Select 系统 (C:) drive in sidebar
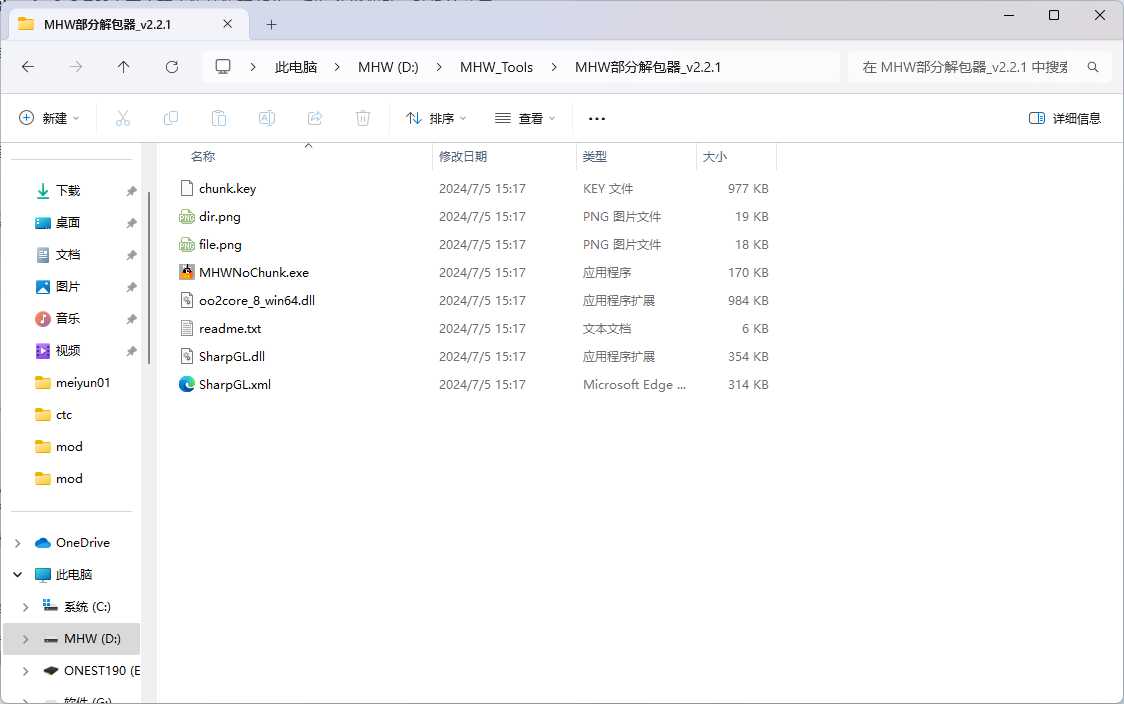Image resolution: width=1124 pixels, height=704 pixels. coord(87,607)
